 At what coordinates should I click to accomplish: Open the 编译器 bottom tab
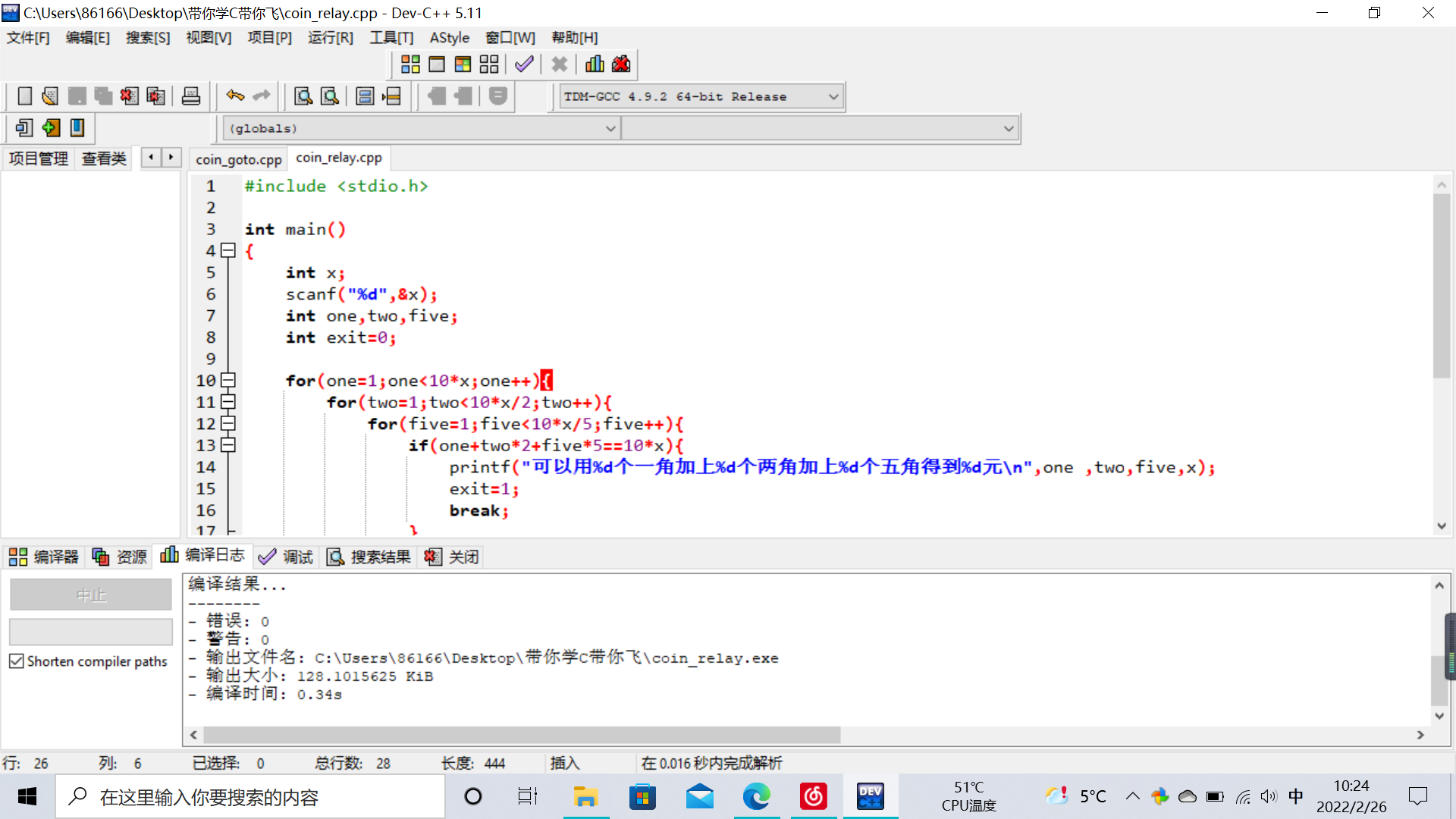(44, 557)
